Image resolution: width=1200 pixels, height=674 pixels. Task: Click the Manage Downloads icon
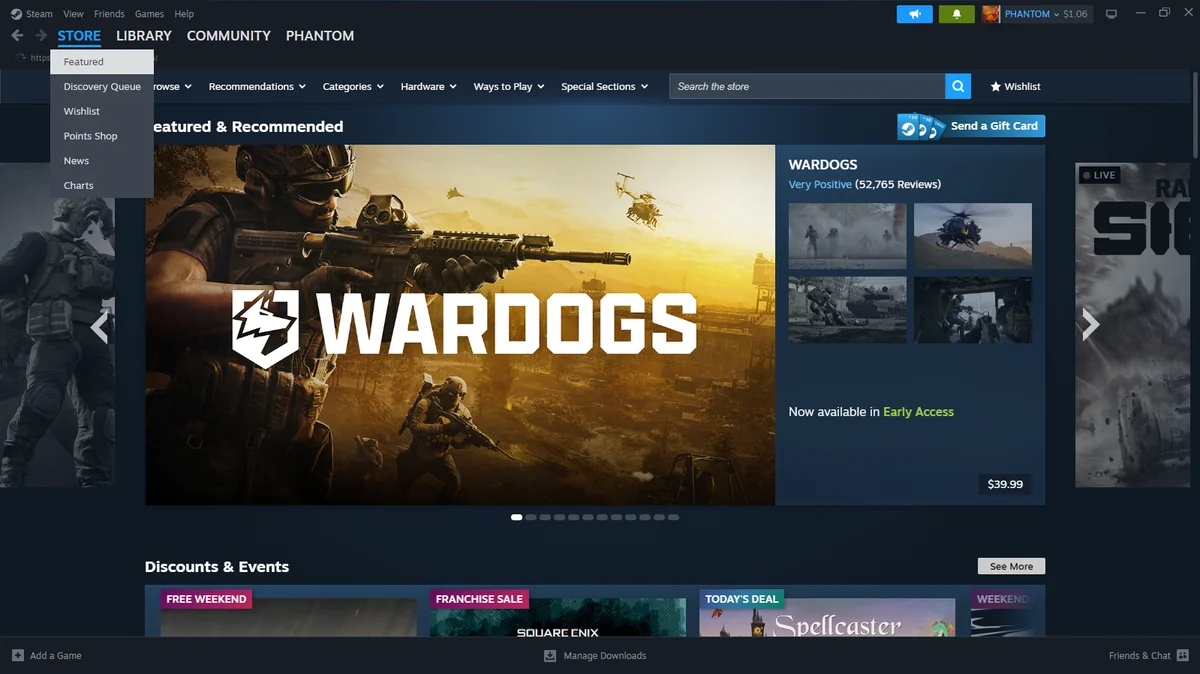550,656
